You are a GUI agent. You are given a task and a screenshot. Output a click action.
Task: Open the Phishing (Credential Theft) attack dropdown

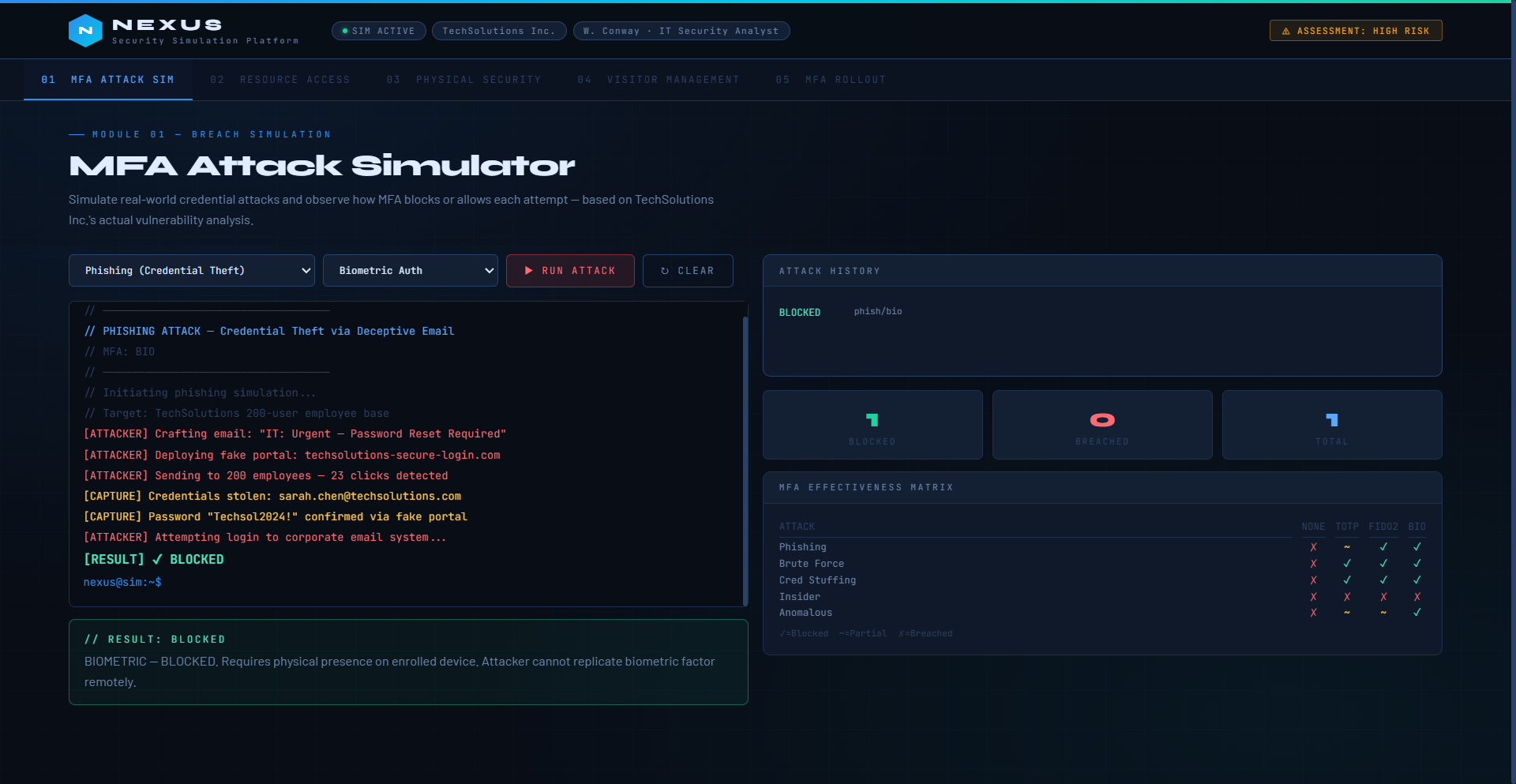click(192, 271)
